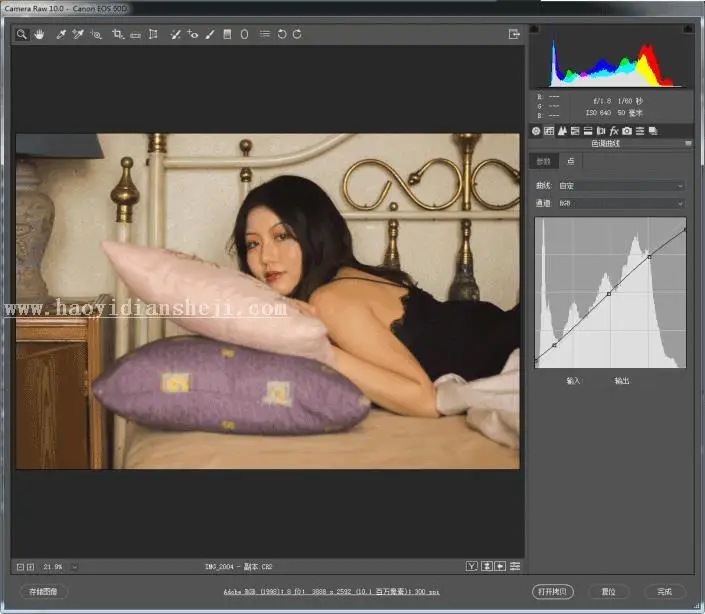This screenshot has width=705, height=614.
Task: Toggle highlight clipping warning in histogram
Action: point(688,29)
